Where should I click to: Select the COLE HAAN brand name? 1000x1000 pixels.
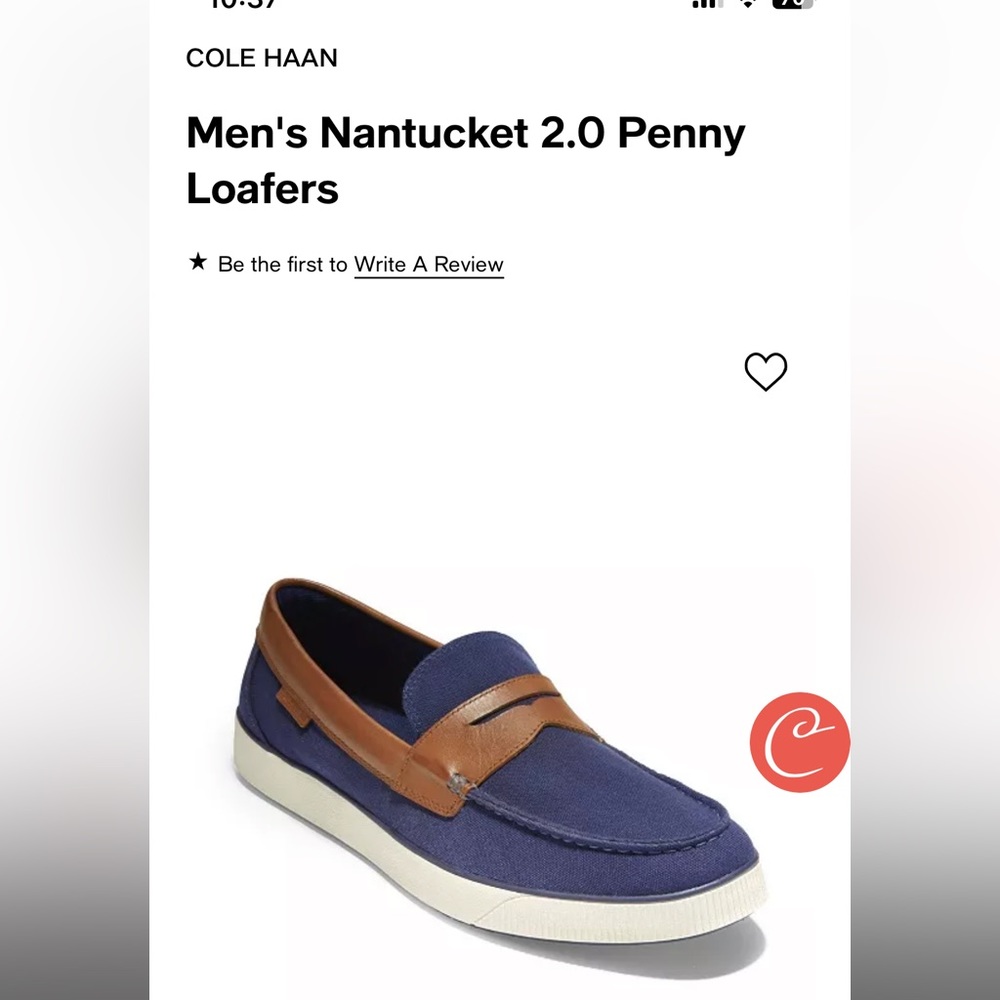click(x=261, y=58)
